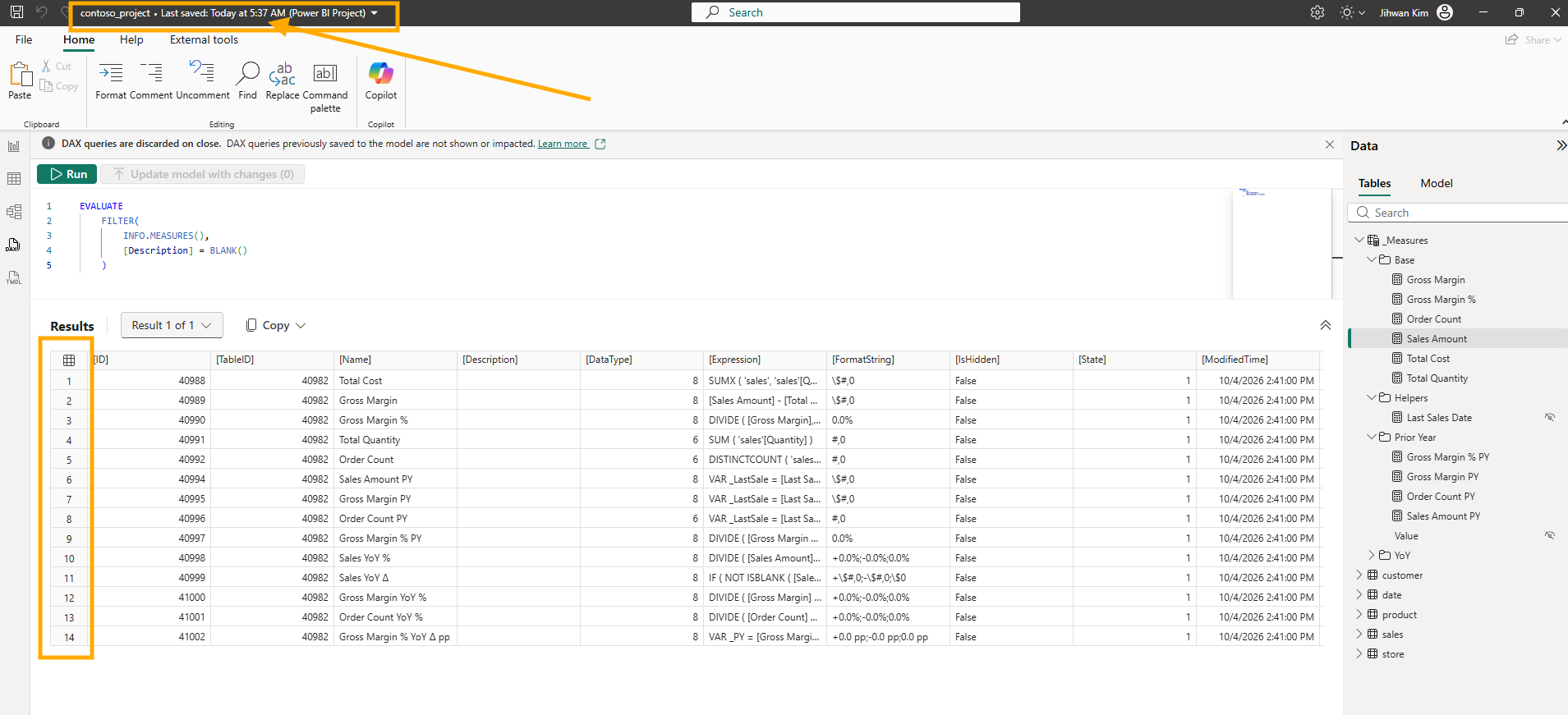Open the Copy results dropdown
Image resolution: width=1568 pixels, height=715 pixels.
(x=276, y=325)
